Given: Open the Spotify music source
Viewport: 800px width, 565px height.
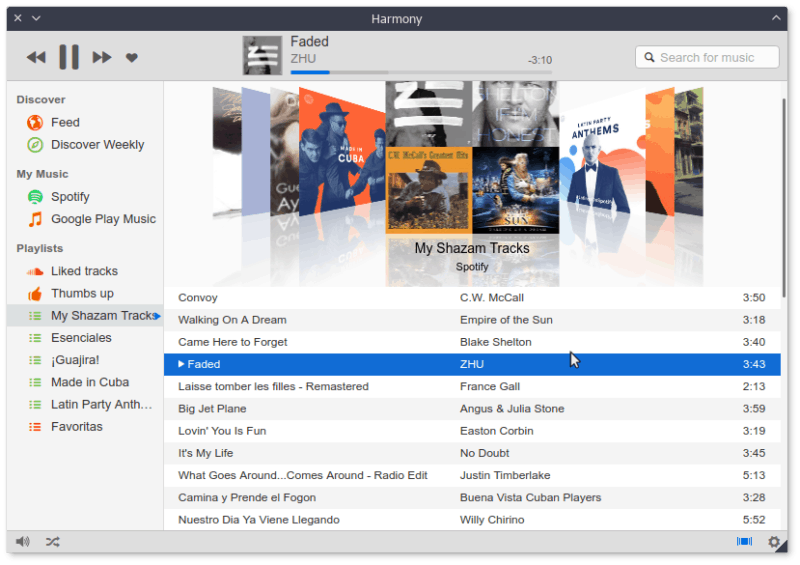Looking at the screenshot, I should point(70,197).
